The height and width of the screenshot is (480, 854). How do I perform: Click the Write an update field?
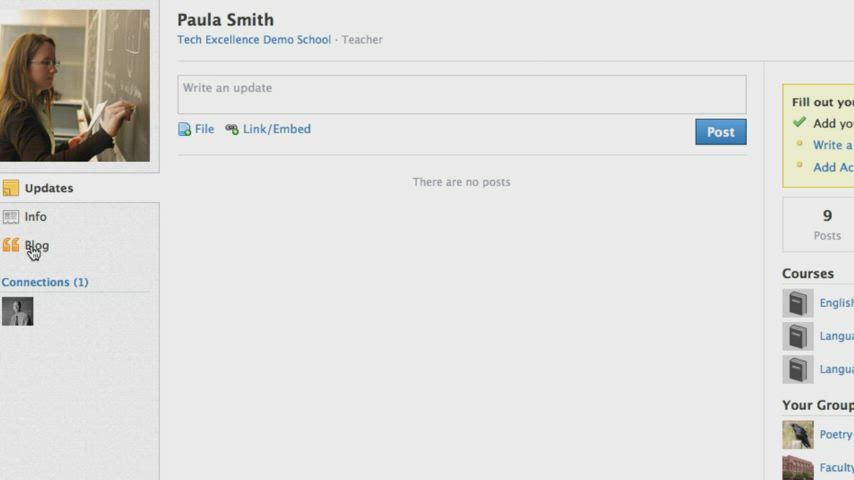[x=461, y=94]
